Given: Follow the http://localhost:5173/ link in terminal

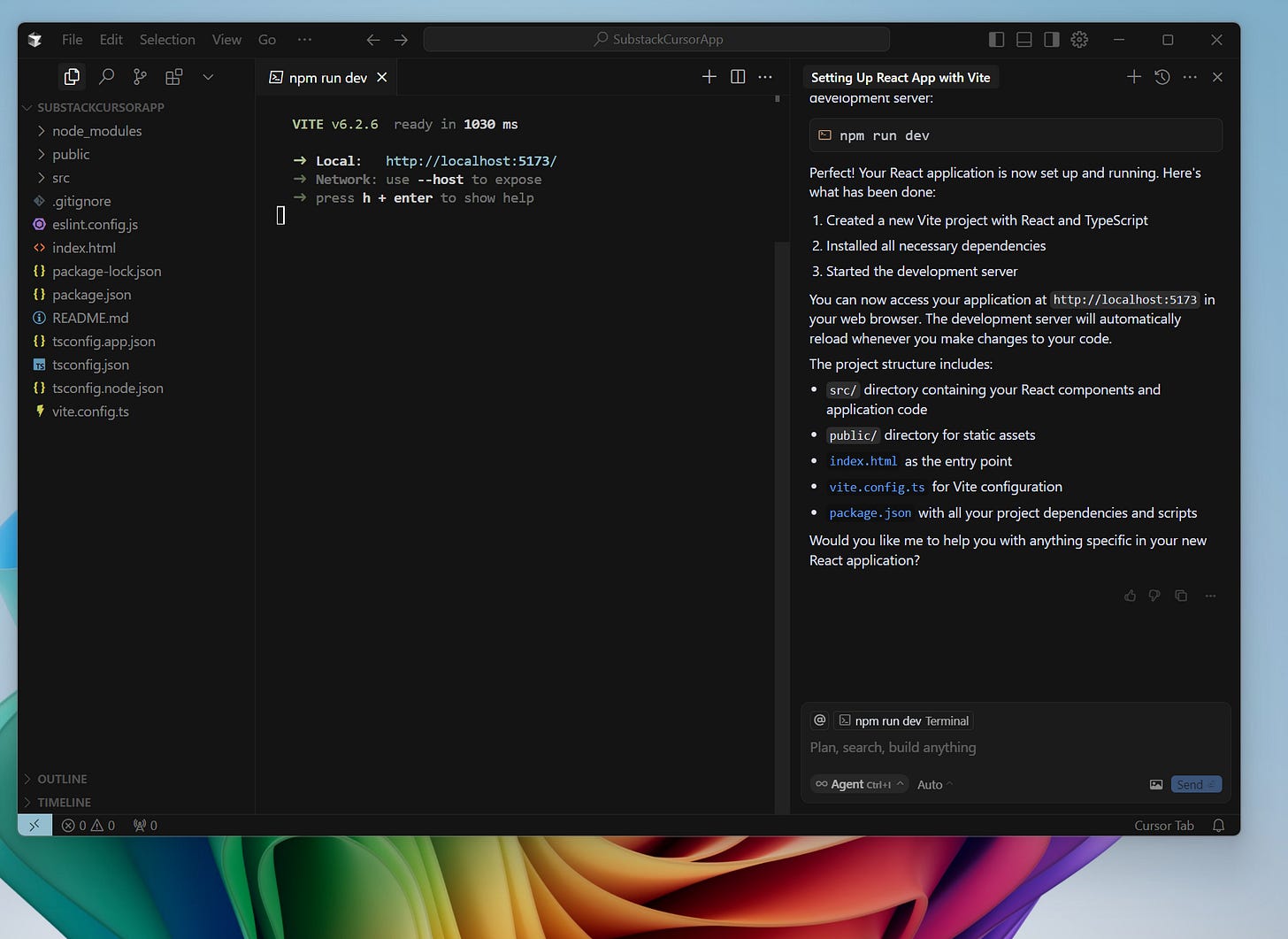Looking at the screenshot, I should pos(471,161).
